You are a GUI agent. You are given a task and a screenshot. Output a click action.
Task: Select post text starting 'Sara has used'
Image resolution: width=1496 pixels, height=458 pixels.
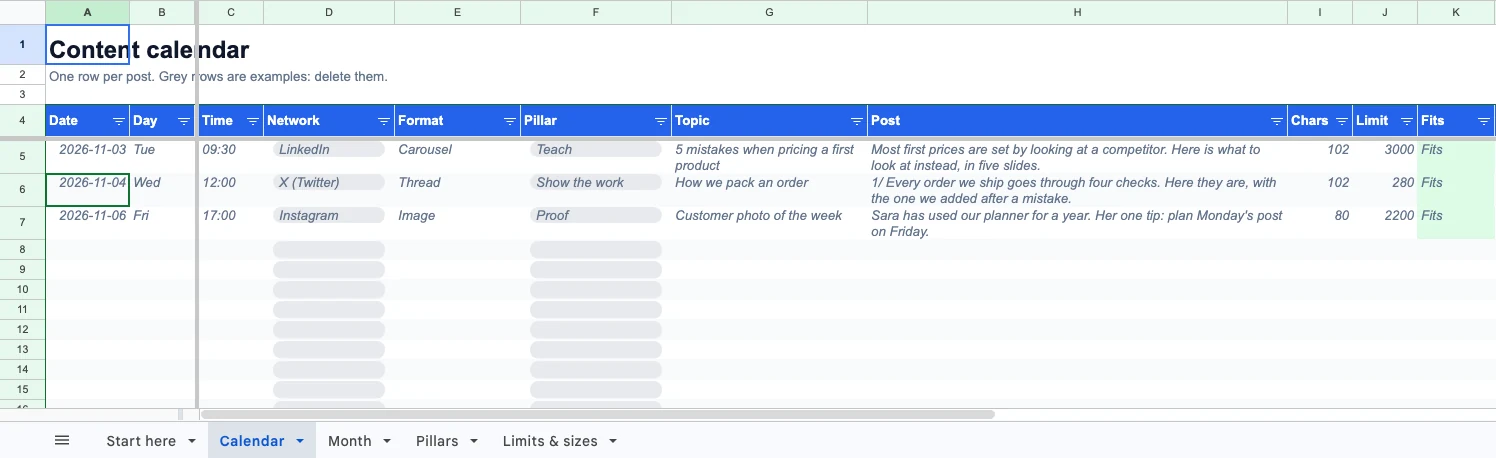coord(1077,222)
